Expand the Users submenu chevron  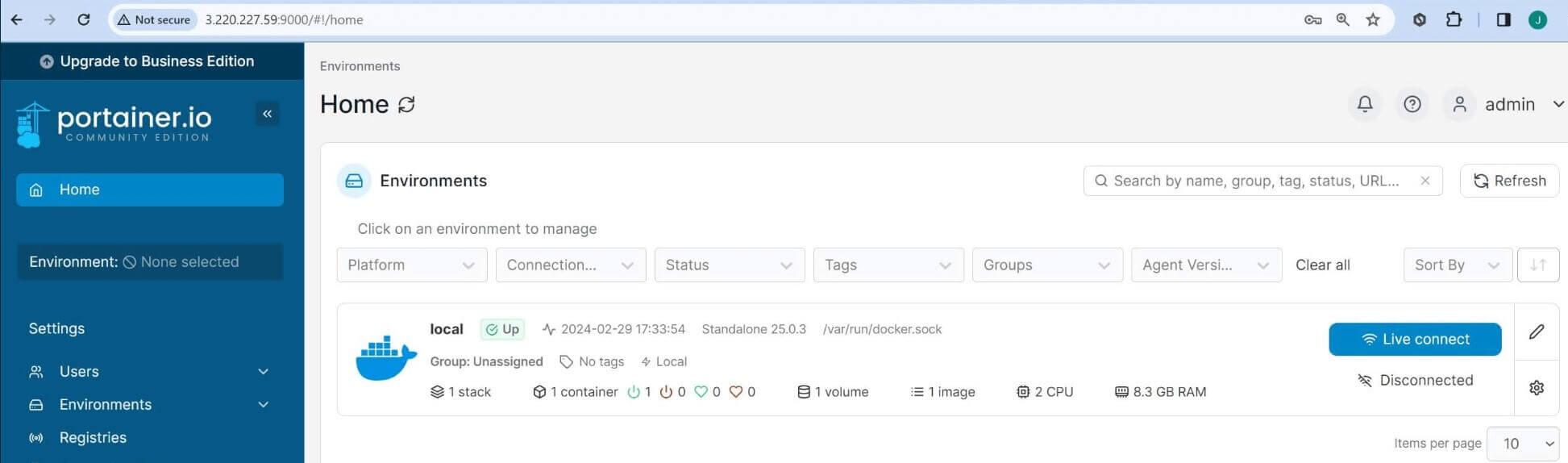coord(263,372)
